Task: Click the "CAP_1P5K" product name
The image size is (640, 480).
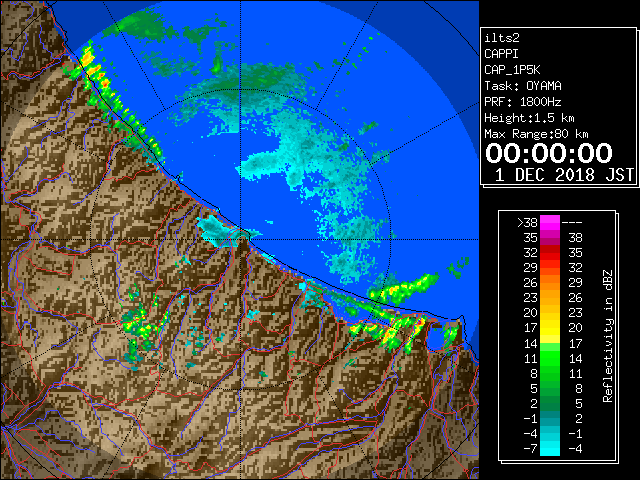Action: 512,70
